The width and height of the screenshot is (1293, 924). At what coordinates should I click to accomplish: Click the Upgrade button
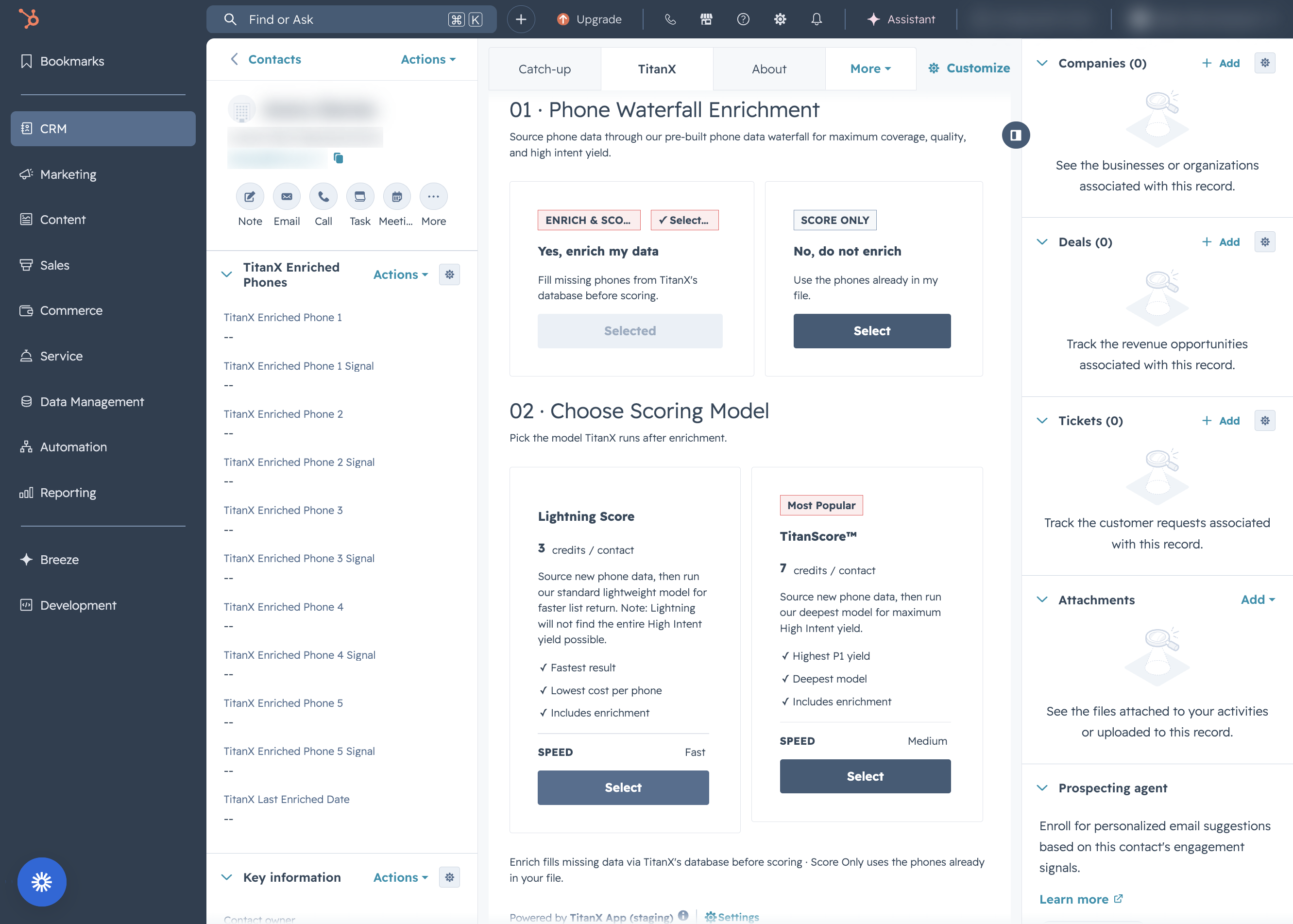tap(589, 19)
